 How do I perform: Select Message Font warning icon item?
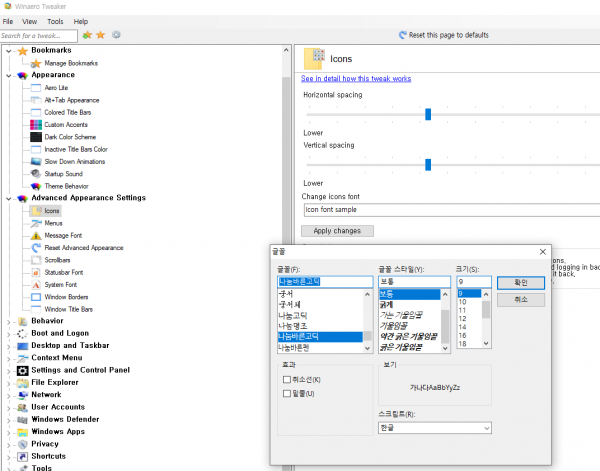[x=36, y=236]
